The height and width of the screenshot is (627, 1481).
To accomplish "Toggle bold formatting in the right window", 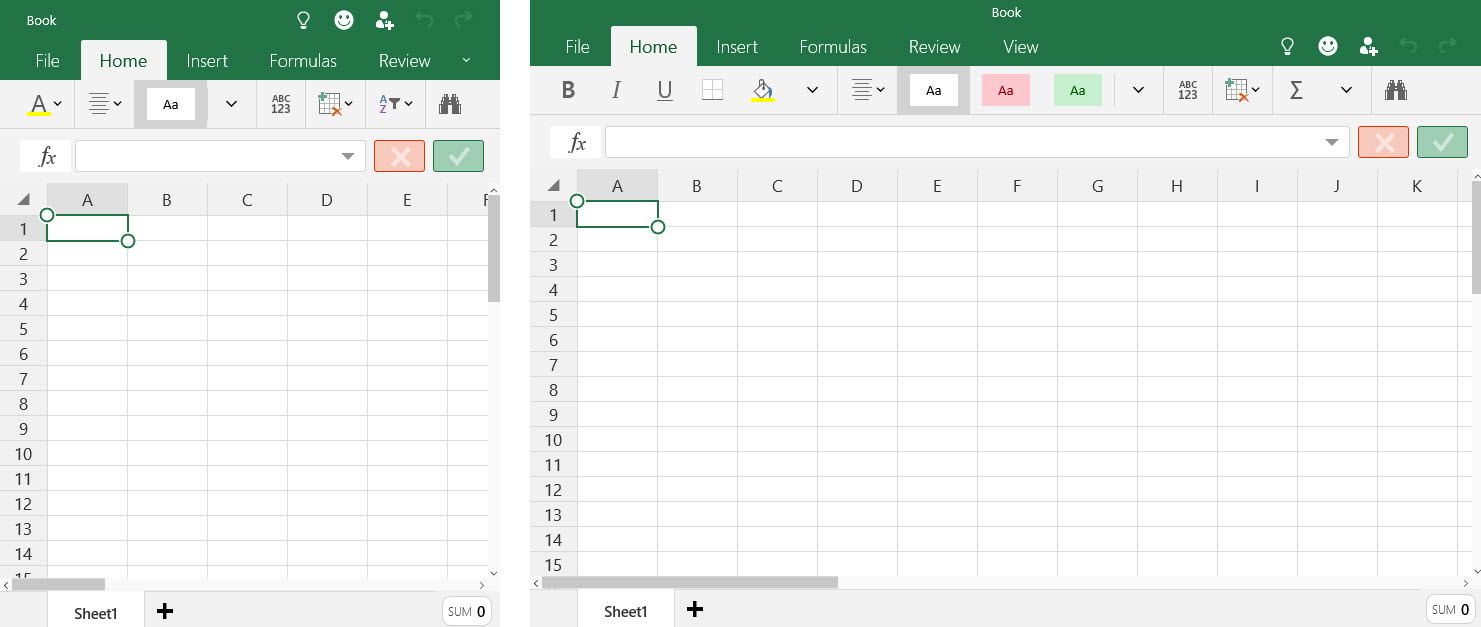I will point(568,90).
